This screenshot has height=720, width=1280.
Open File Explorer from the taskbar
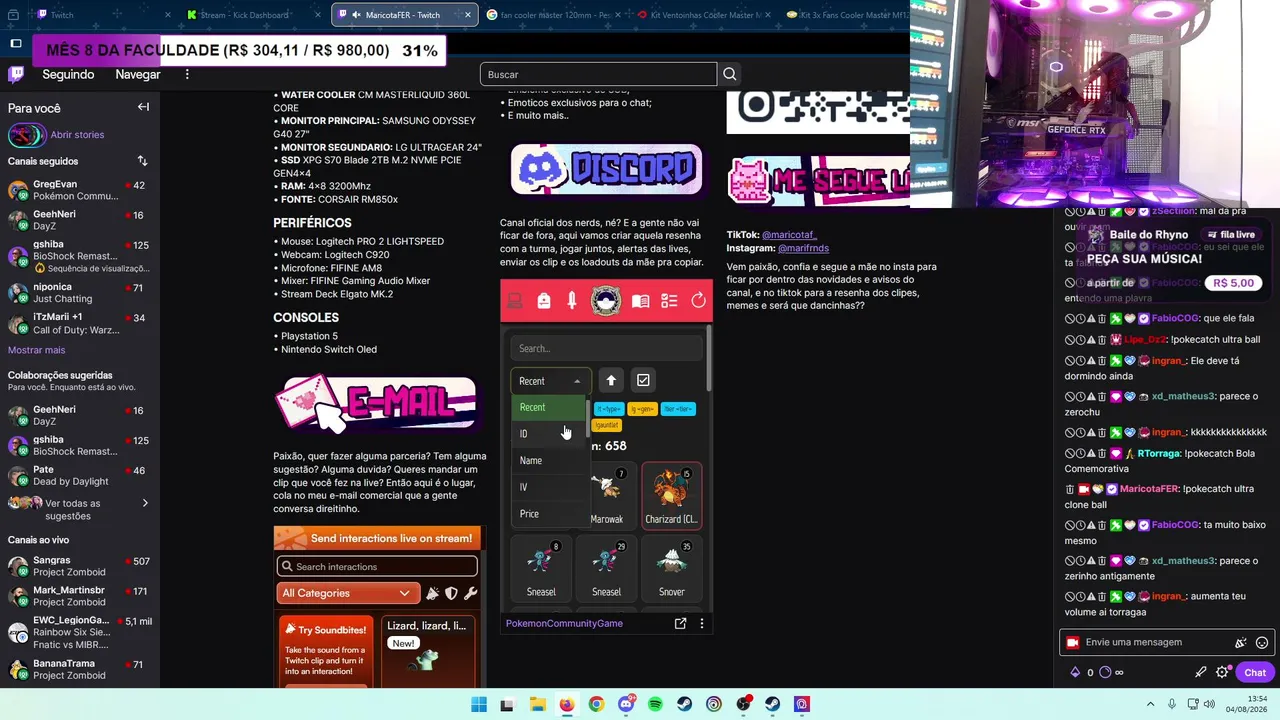pos(538,704)
